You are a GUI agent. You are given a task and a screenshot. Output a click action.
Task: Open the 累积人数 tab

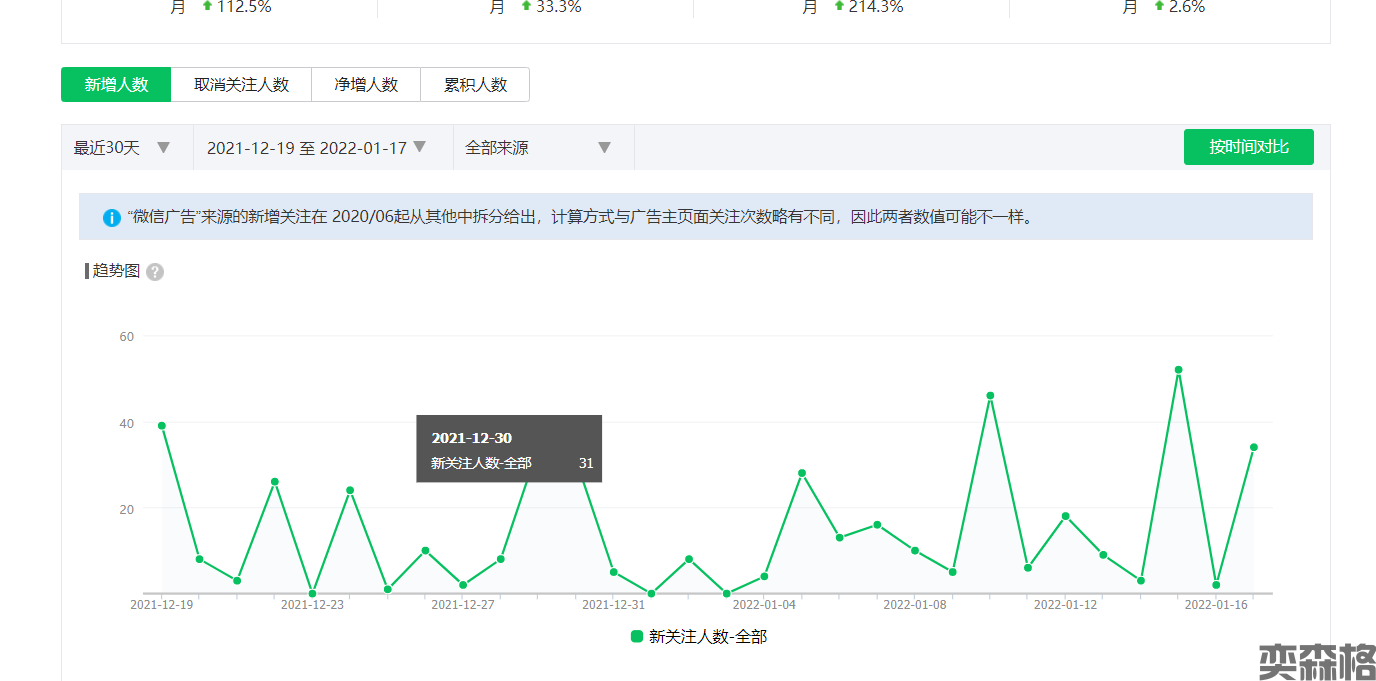pyautogui.click(x=475, y=85)
